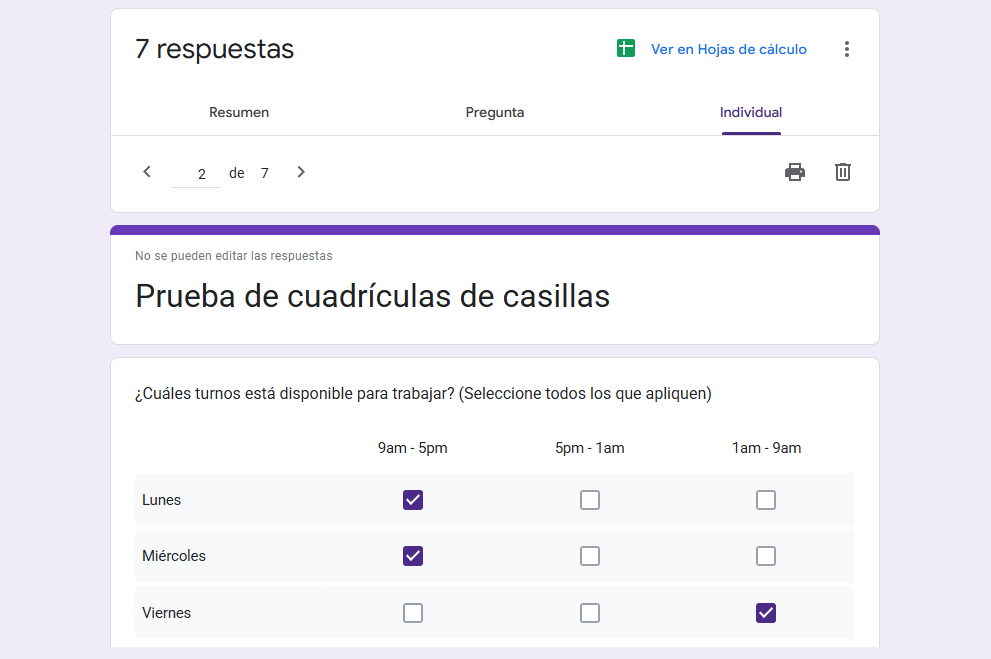This screenshot has height=659, width=991.
Task: Print the current response
Action: [x=795, y=172]
